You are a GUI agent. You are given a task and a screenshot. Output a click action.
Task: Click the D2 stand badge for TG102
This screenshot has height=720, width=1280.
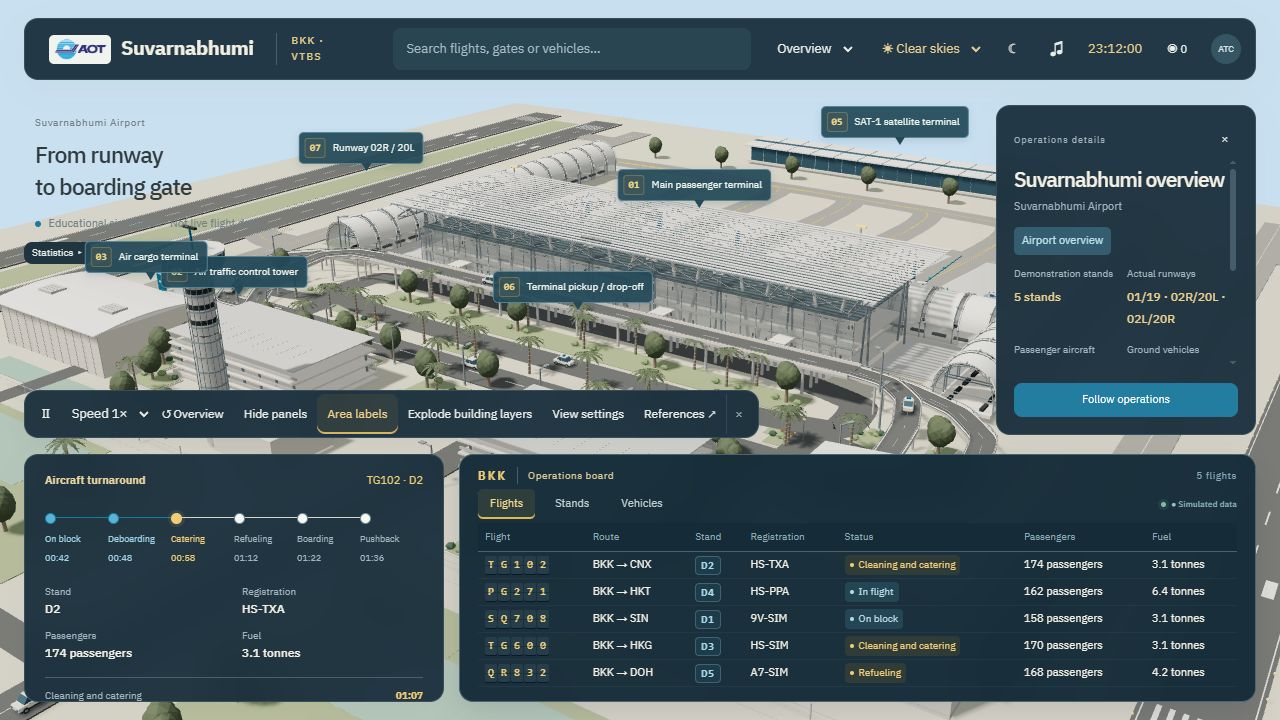707,565
